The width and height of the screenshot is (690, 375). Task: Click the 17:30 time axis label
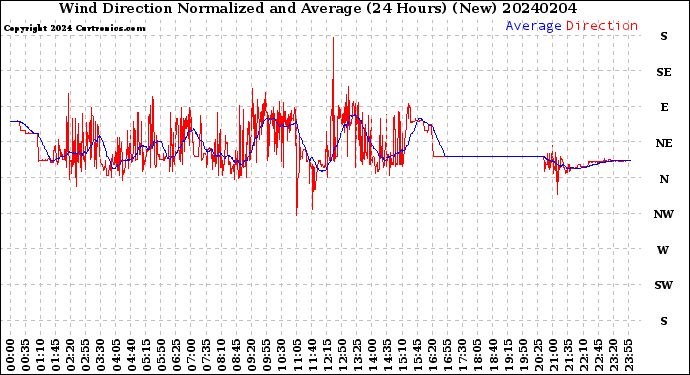click(x=461, y=355)
